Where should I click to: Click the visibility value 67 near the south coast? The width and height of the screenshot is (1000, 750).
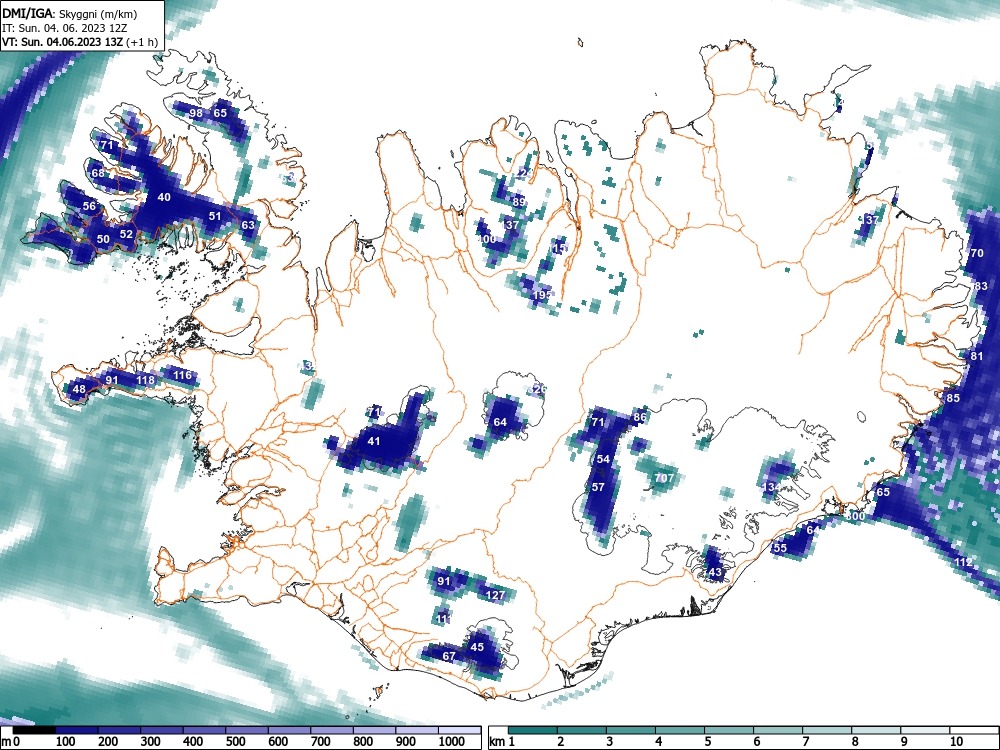(449, 656)
